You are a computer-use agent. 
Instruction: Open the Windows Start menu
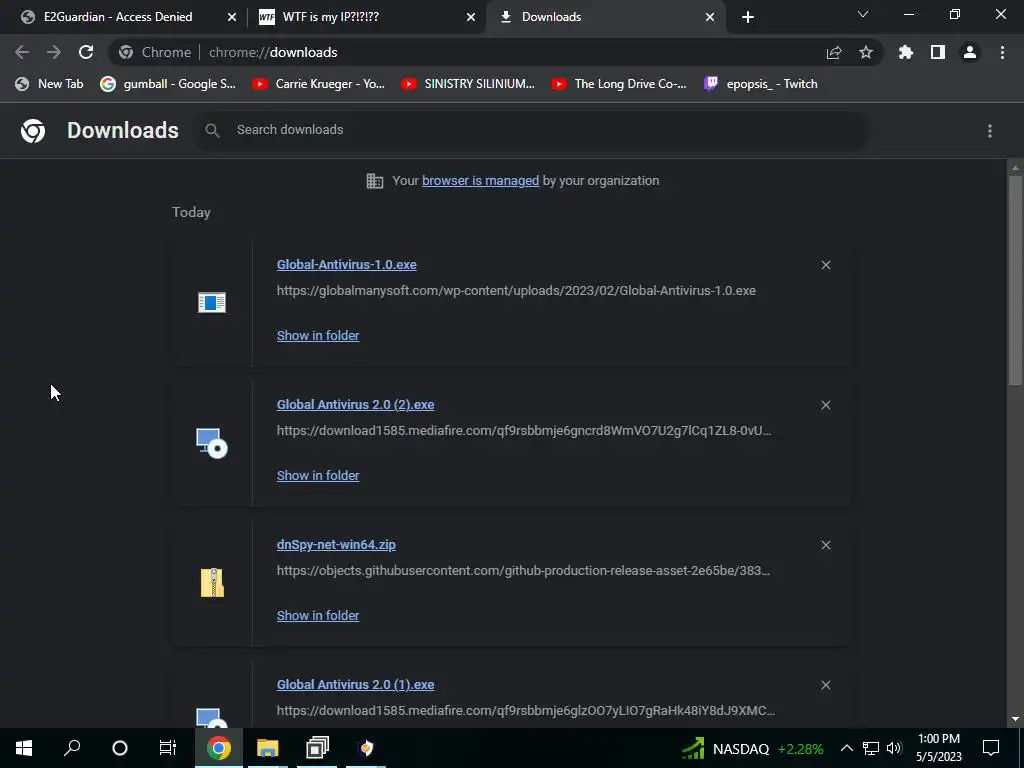tap(24, 748)
